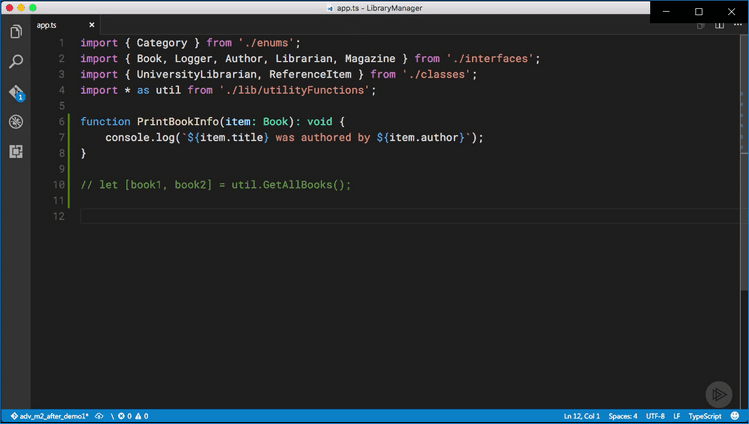
Task: Change end-of-line sequence via LF
Action: (676, 416)
